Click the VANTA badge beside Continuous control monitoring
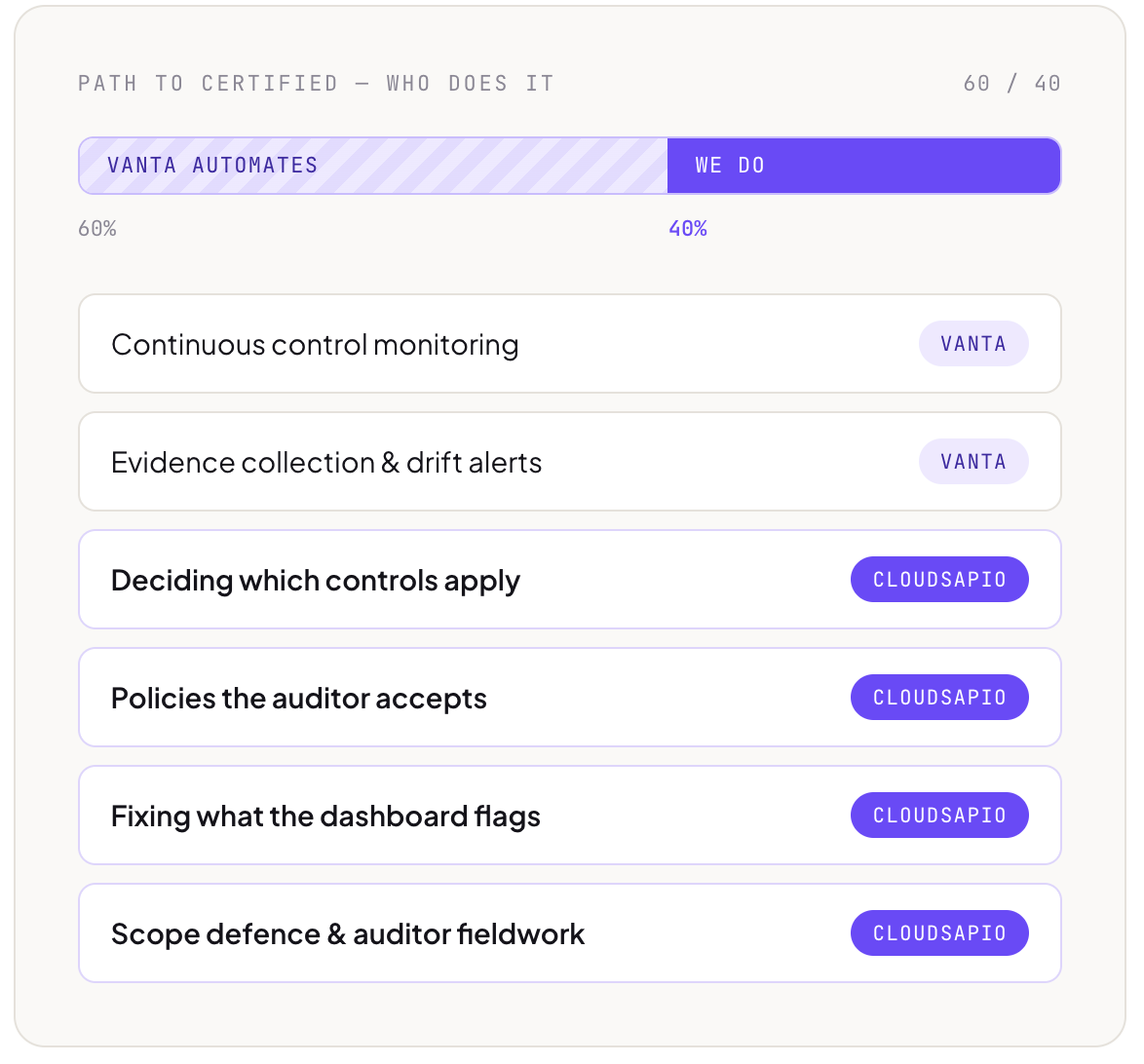The height and width of the screenshot is (1064, 1144). (973, 344)
